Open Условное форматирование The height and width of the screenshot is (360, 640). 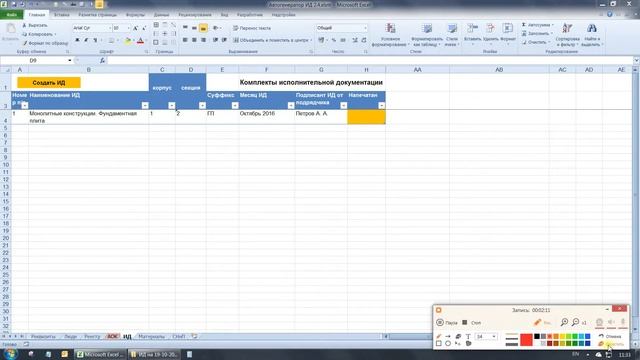[391, 35]
